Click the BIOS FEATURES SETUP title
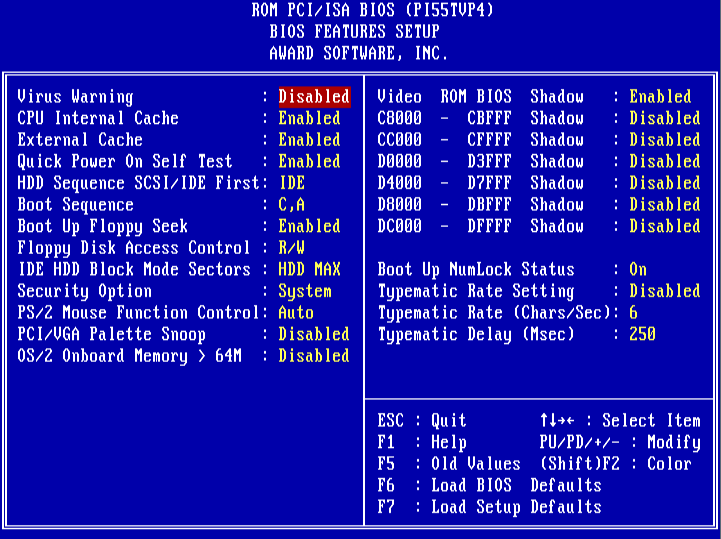The image size is (721, 539). (x=355, y=32)
